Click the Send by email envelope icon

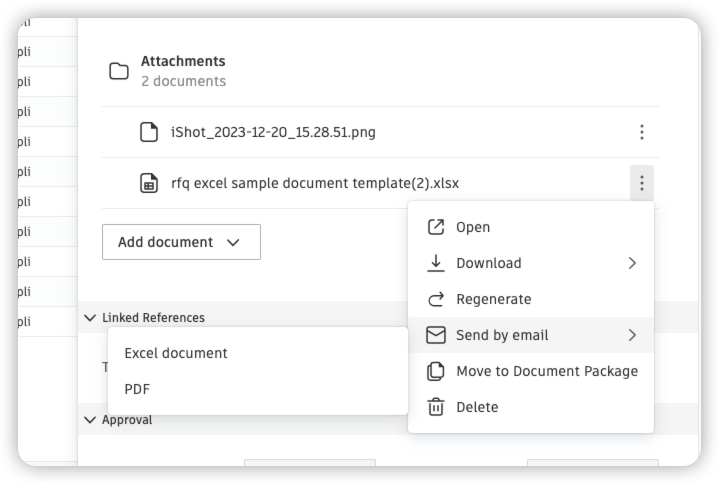tap(436, 335)
